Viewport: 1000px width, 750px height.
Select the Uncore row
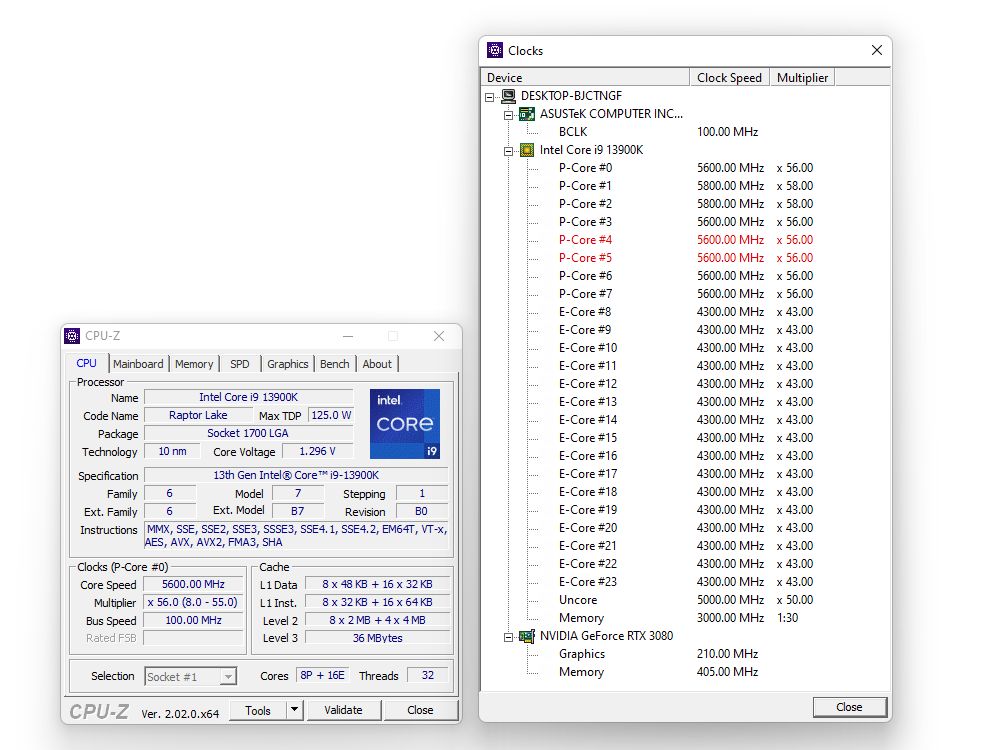pyautogui.click(x=686, y=600)
